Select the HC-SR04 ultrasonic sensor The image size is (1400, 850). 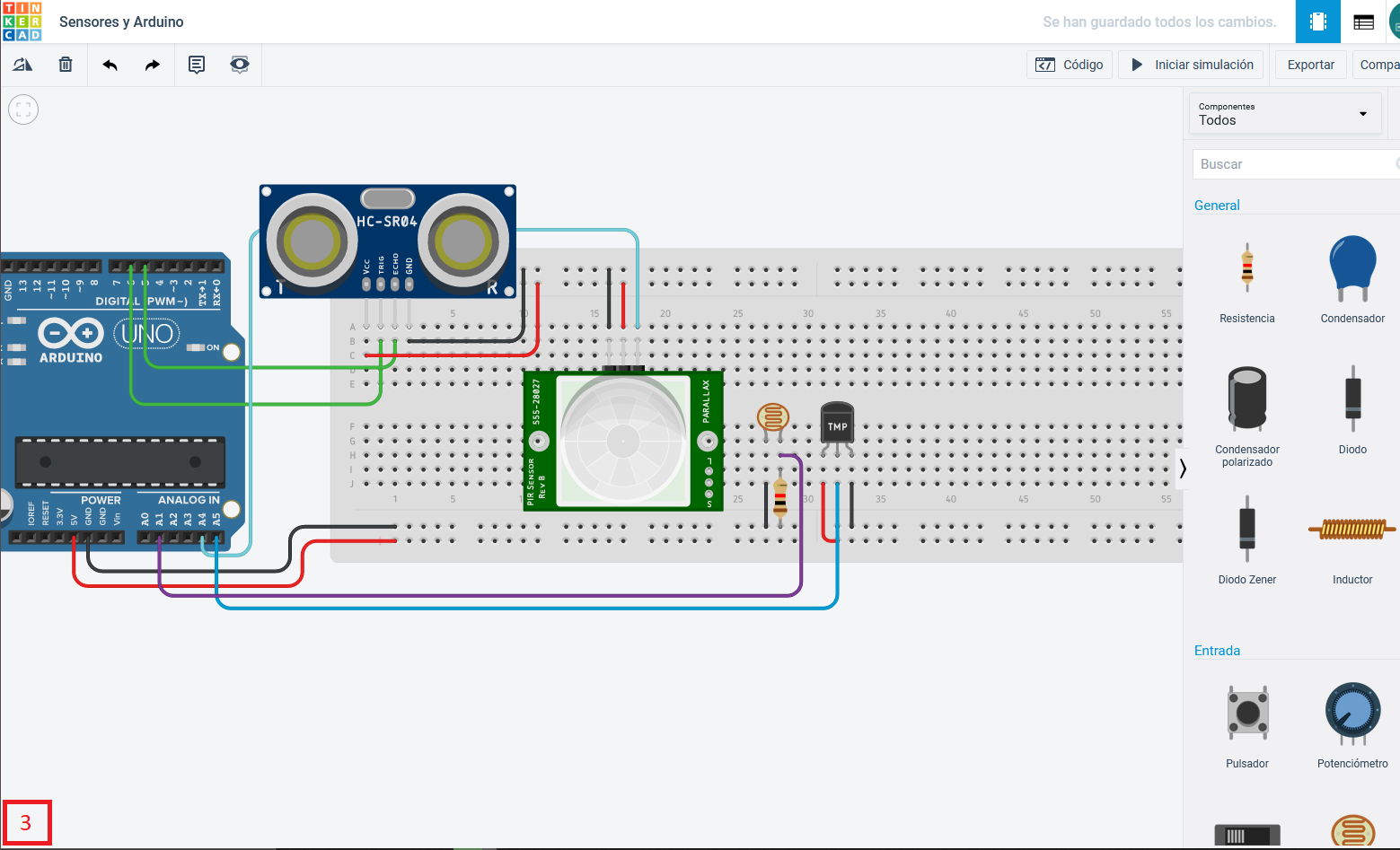tap(388, 241)
